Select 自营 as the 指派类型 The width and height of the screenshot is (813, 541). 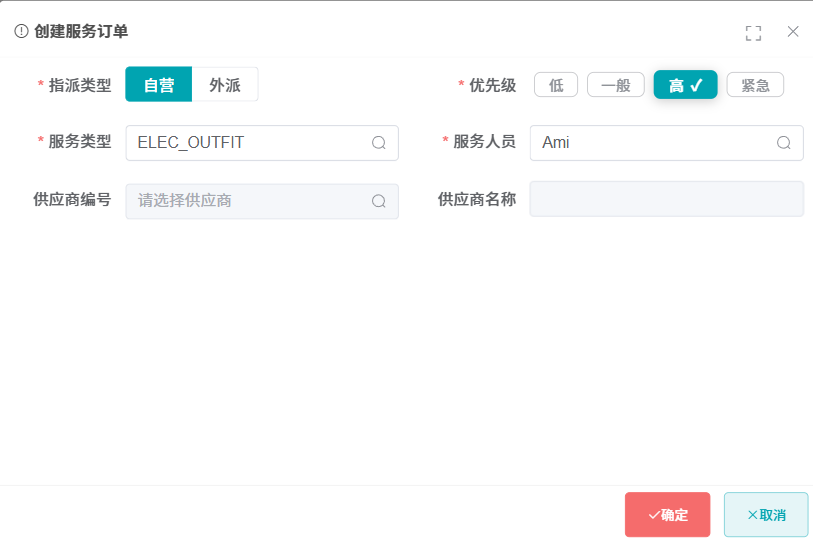tap(159, 85)
